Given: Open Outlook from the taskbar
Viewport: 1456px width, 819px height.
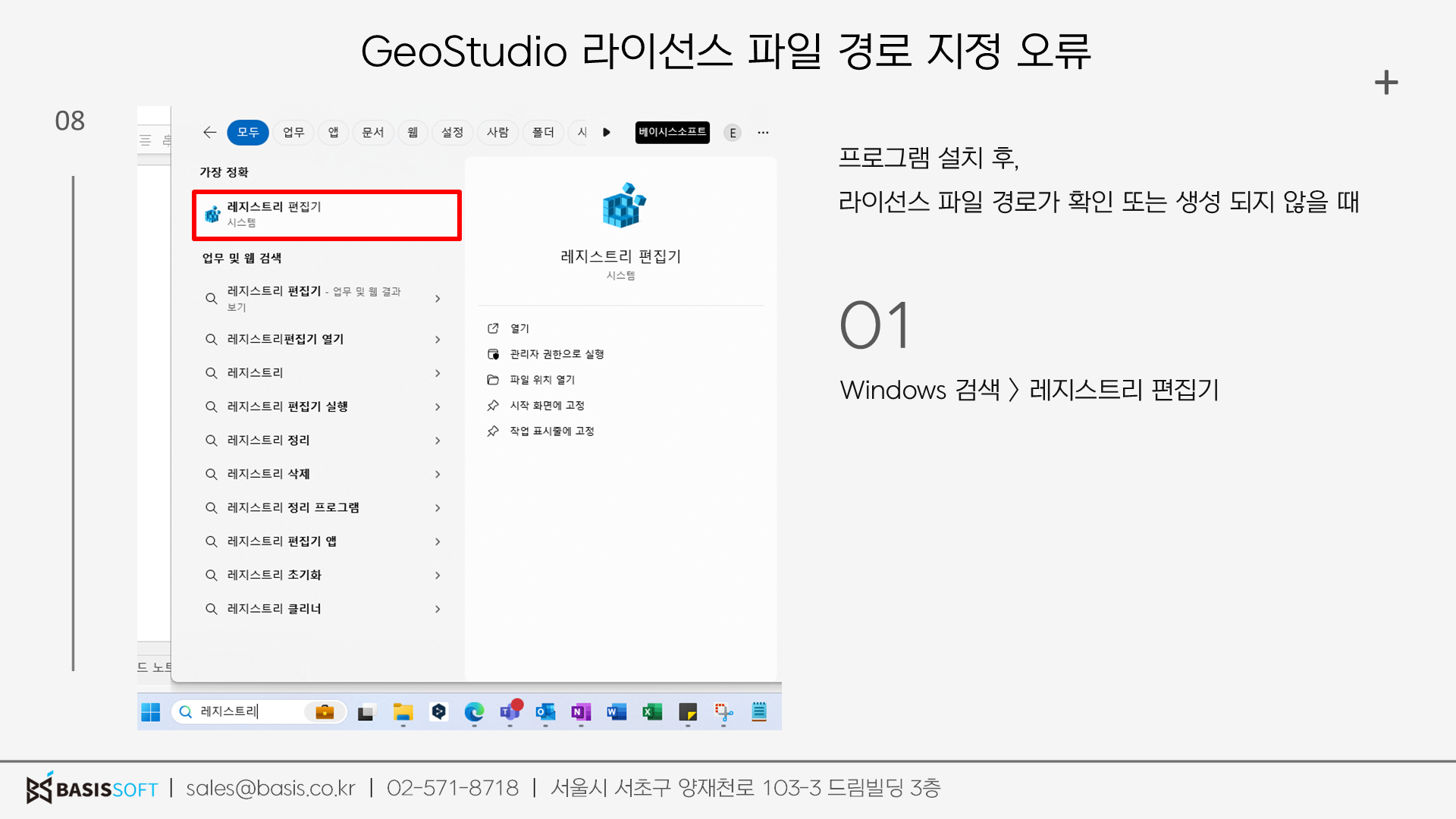Looking at the screenshot, I should [545, 712].
